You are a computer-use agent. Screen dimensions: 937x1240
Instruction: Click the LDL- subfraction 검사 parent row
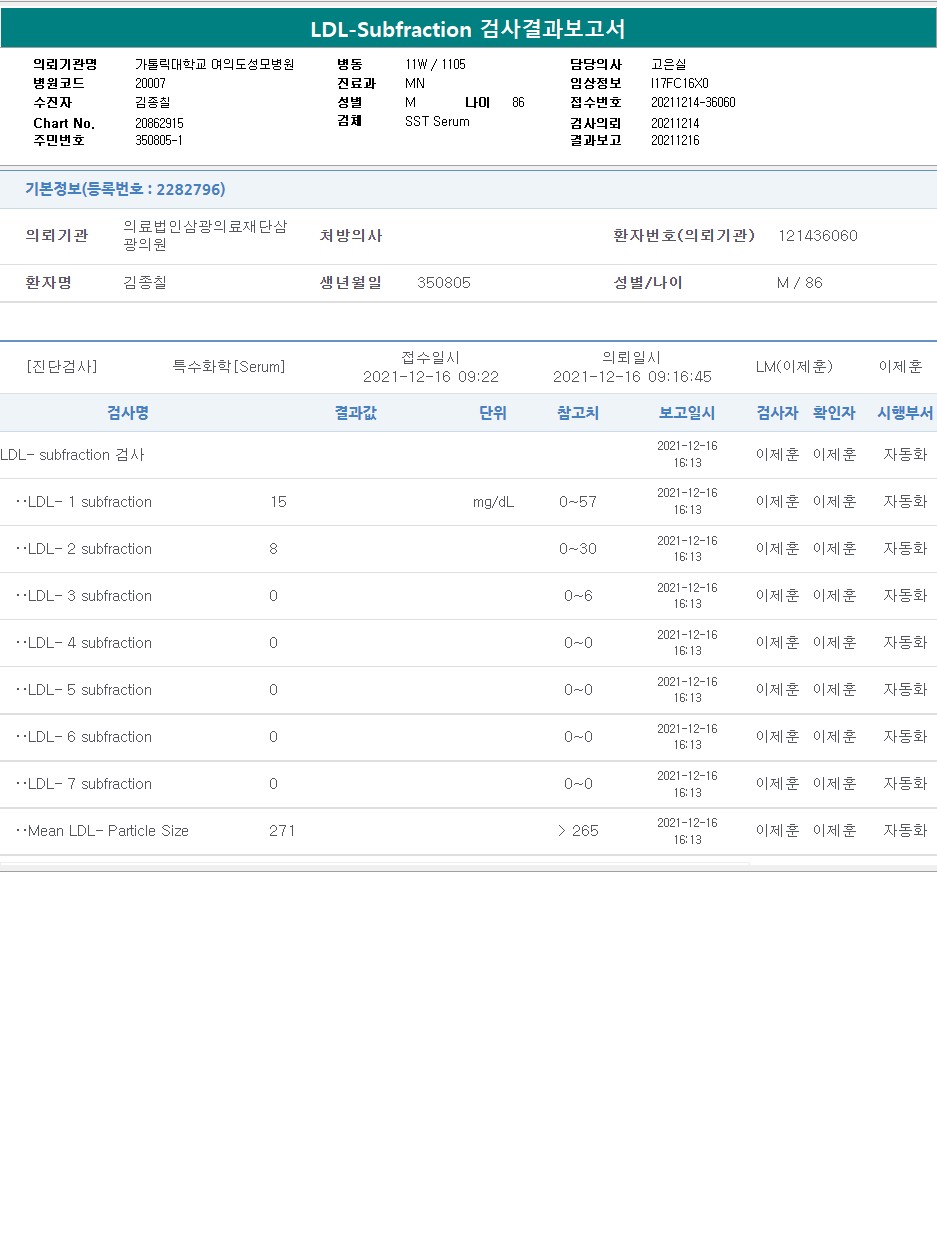pos(73,455)
